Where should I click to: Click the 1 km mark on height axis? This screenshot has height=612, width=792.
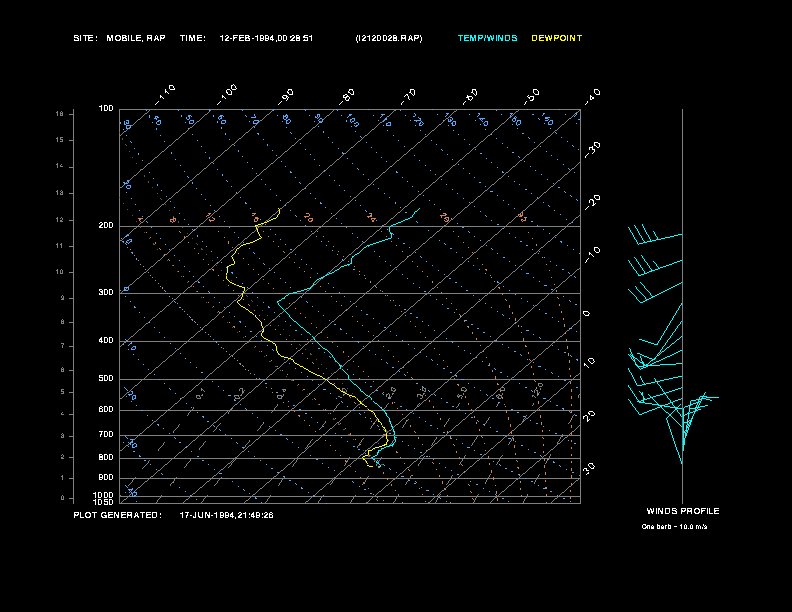[63, 478]
